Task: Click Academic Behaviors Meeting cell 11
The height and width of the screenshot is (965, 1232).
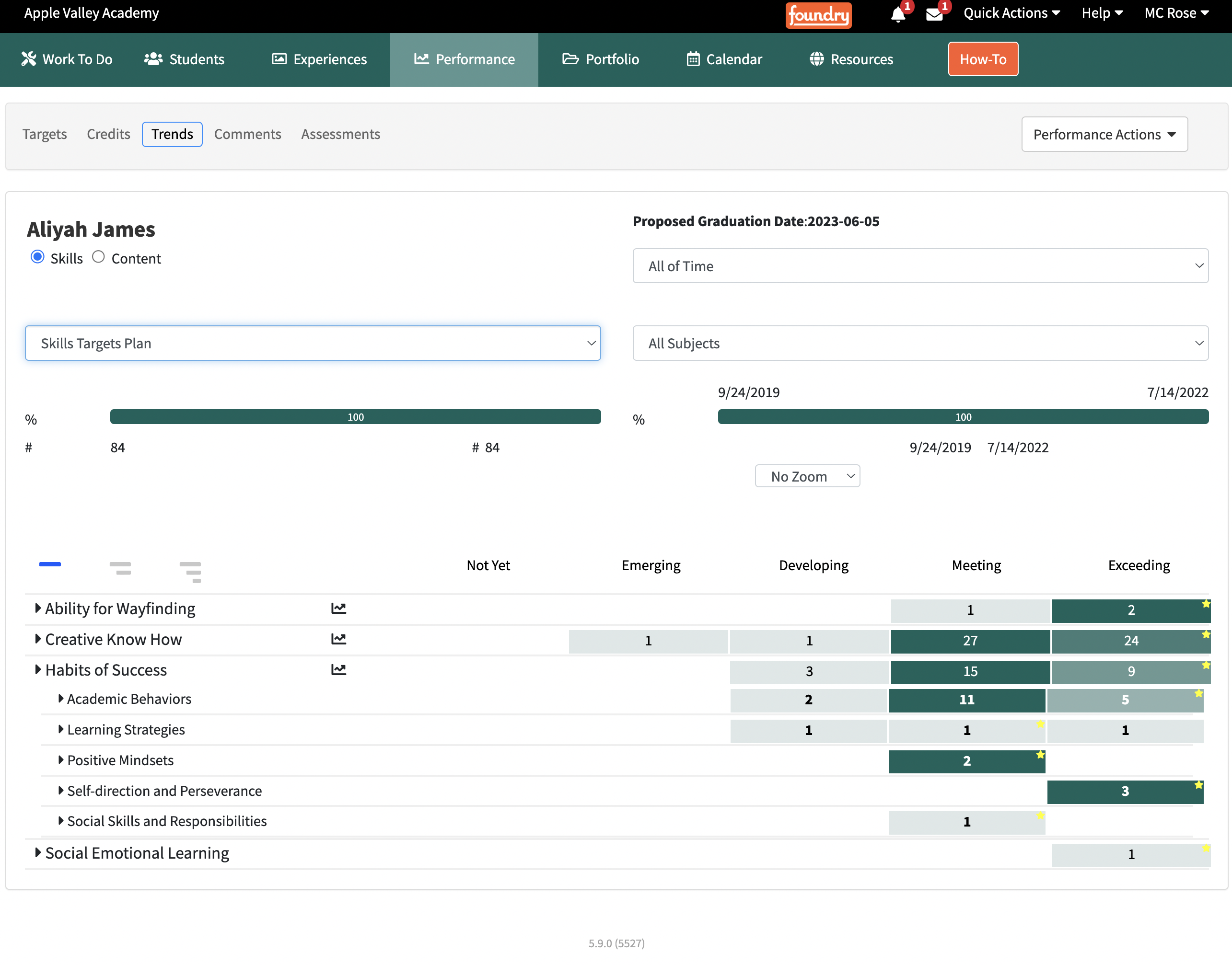Action: click(967, 700)
